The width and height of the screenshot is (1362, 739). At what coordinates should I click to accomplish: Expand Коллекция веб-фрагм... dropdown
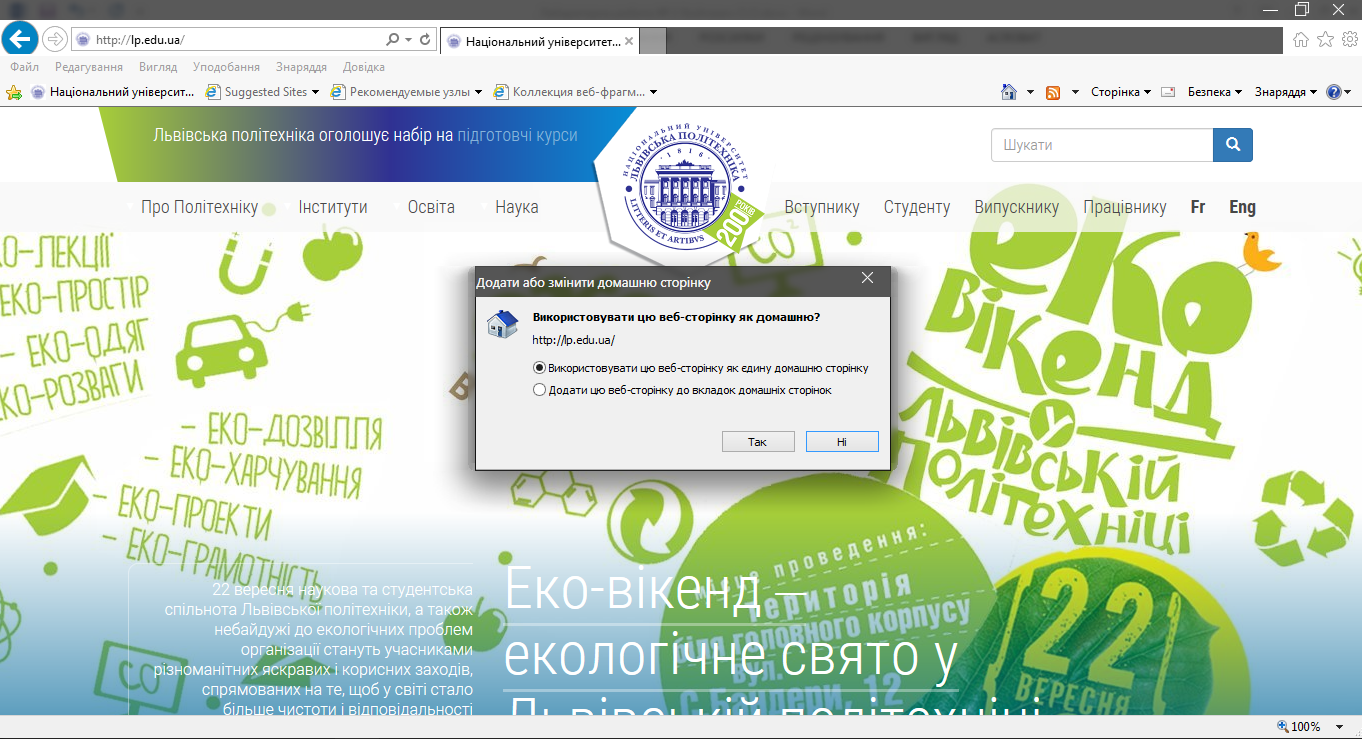click(x=653, y=92)
